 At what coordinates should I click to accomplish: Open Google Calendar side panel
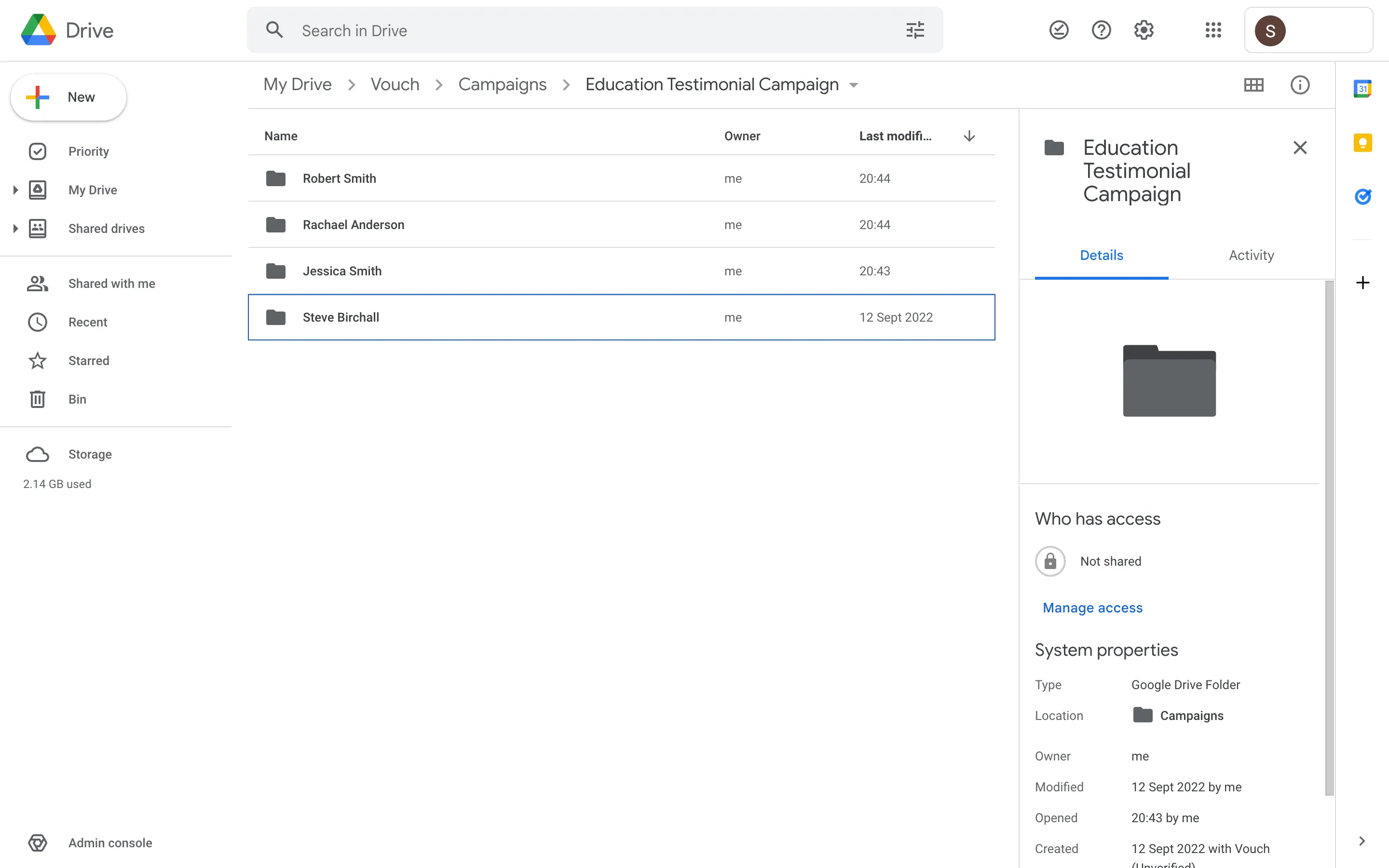[1363, 88]
